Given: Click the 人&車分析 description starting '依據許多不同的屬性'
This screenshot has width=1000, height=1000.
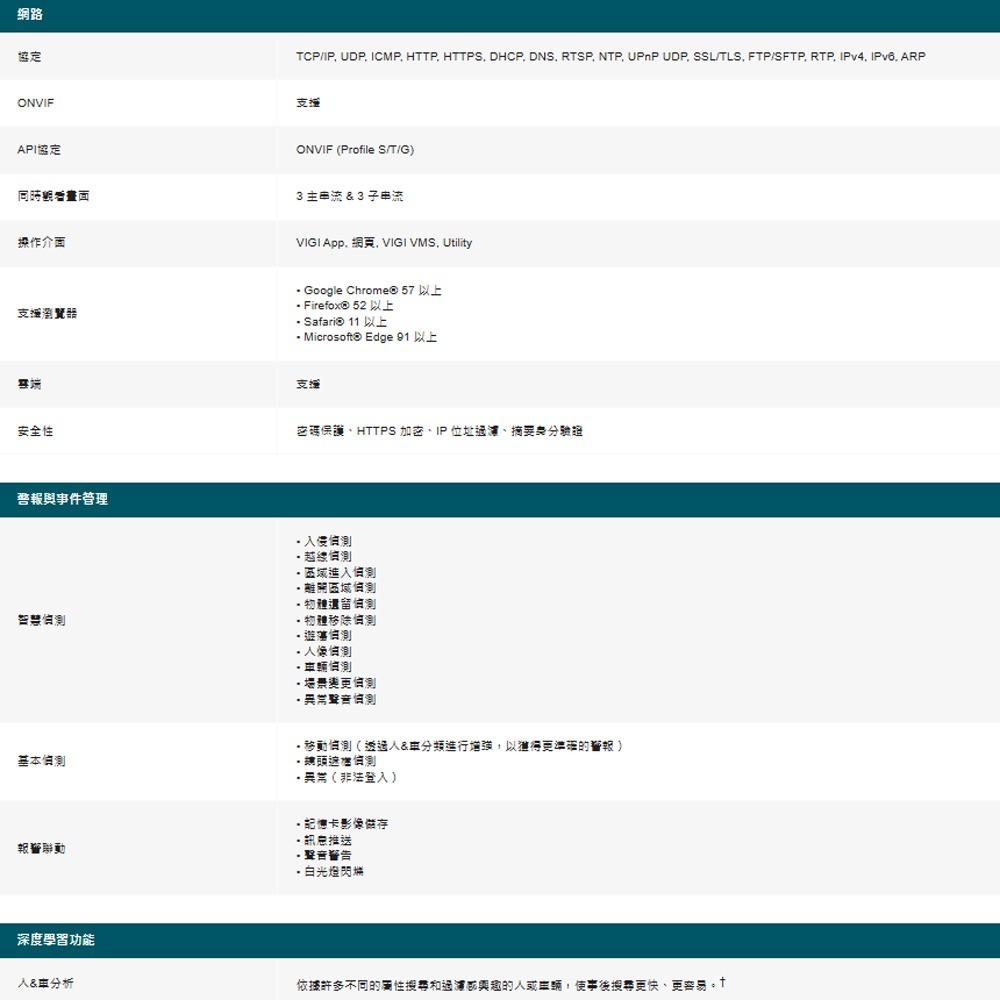Looking at the screenshot, I should (x=511, y=984).
